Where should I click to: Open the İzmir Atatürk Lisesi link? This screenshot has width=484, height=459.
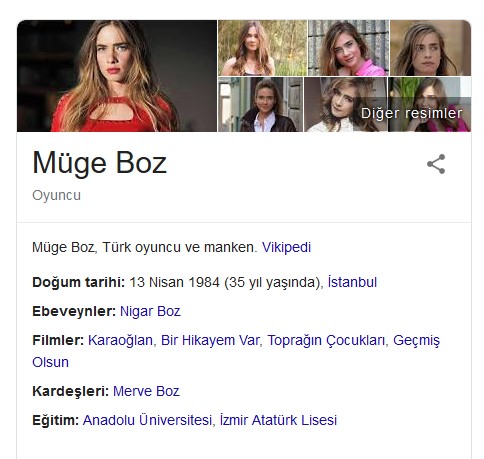tap(278, 420)
